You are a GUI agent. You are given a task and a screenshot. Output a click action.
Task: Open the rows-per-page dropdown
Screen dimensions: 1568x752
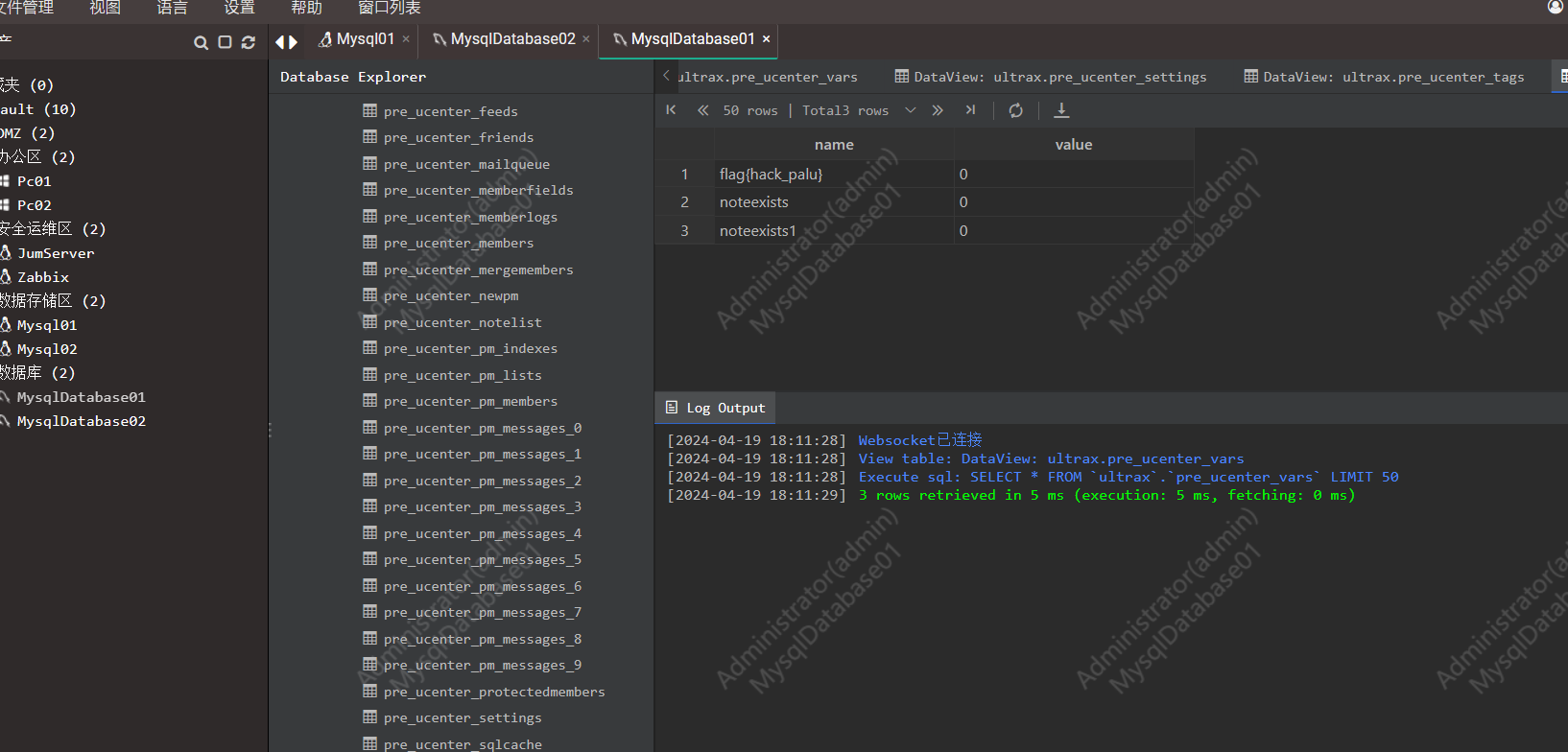pos(911,110)
